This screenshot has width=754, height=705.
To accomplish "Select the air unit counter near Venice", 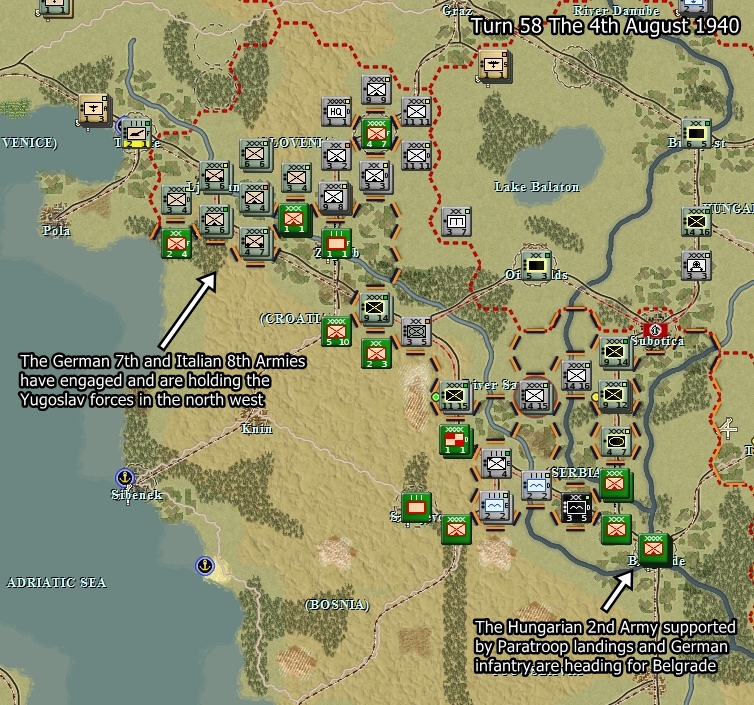I will tap(94, 109).
